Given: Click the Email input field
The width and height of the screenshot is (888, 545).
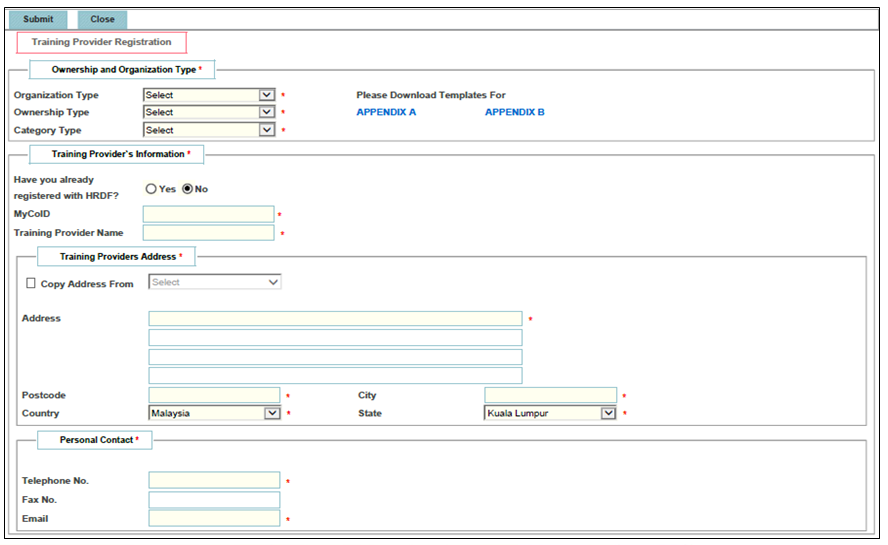Looking at the screenshot, I should [214, 518].
